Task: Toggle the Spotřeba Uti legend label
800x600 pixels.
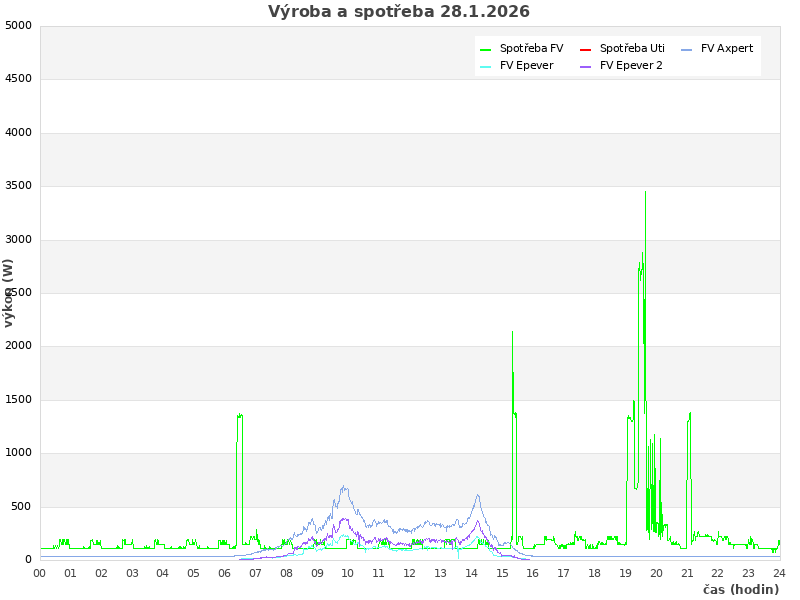Action: (x=632, y=49)
